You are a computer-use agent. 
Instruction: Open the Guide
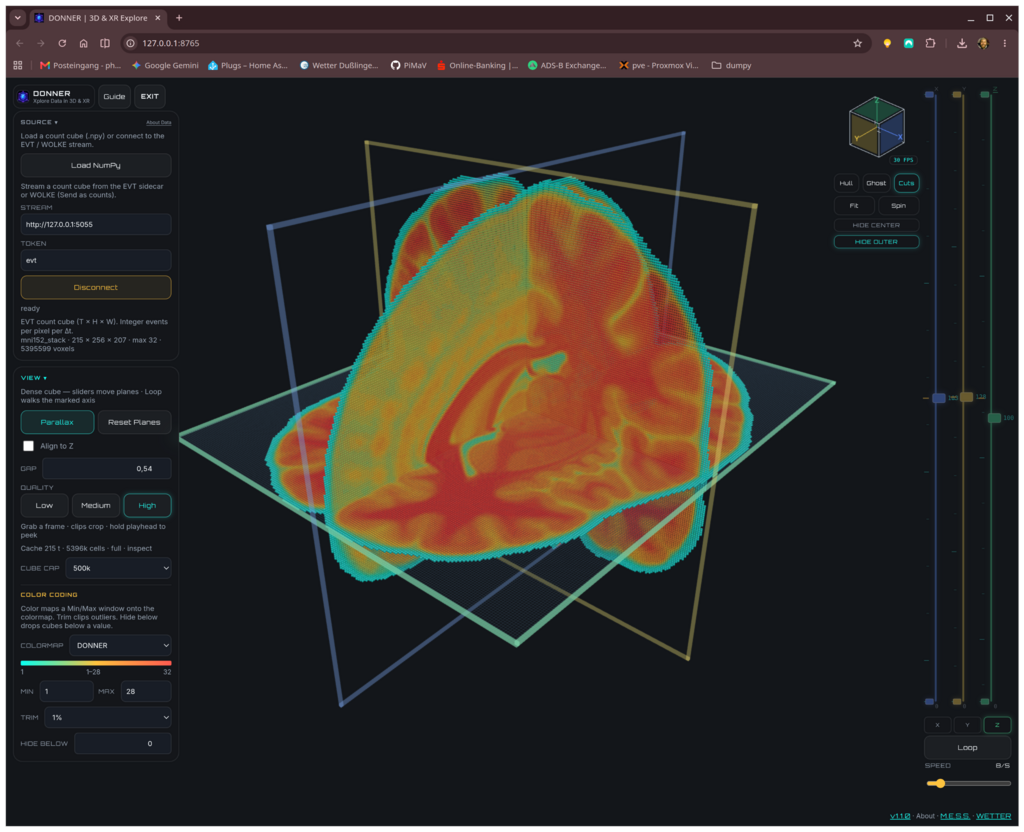pyautogui.click(x=114, y=97)
